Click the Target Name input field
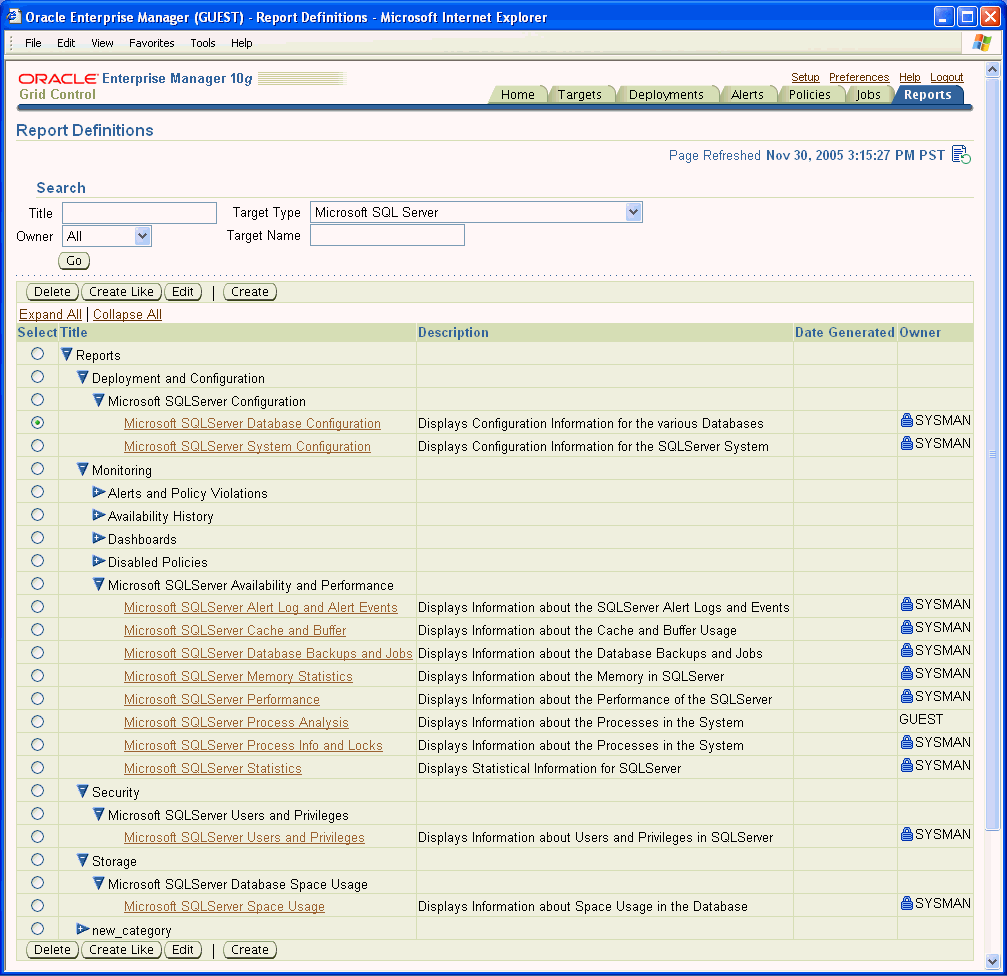This screenshot has height=976, width=1007. click(387, 235)
